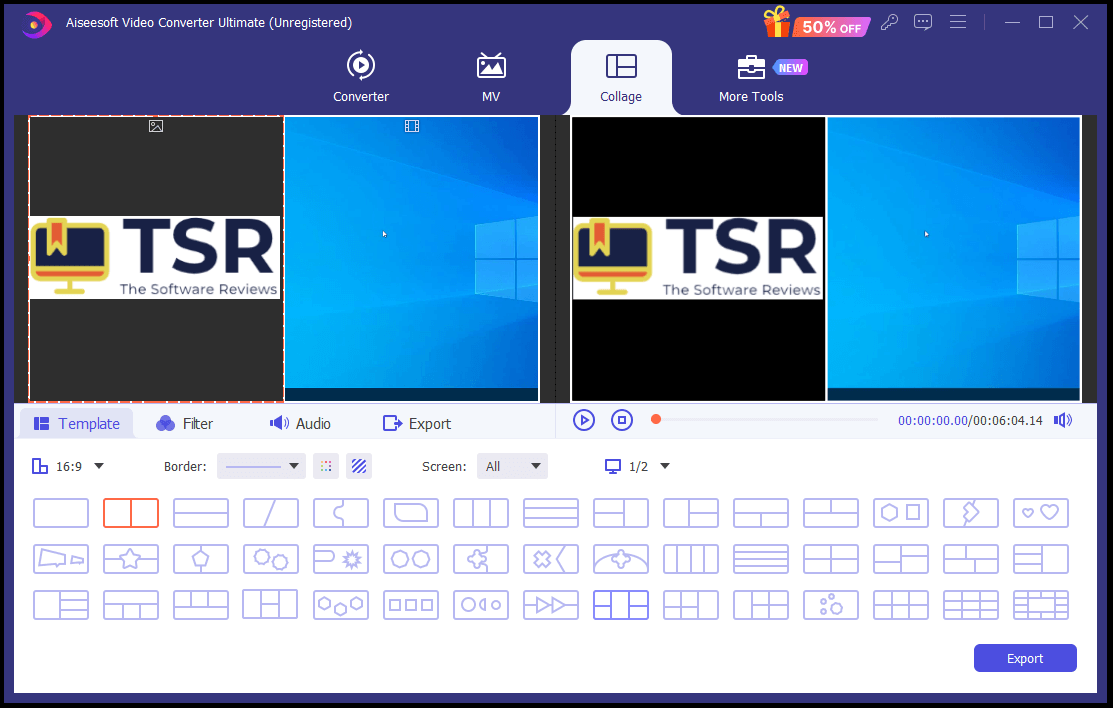Open the Filter sub-tab
The height and width of the screenshot is (708, 1113).
tap(185, 423)
